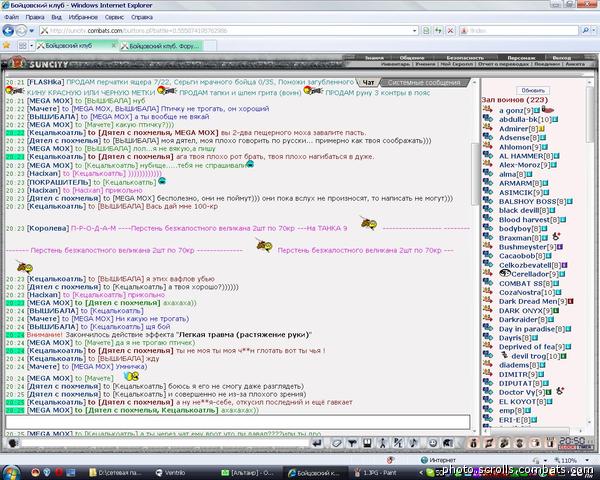600x480 pixels.
Task: Click the browser search box
Action: (518, 31)
